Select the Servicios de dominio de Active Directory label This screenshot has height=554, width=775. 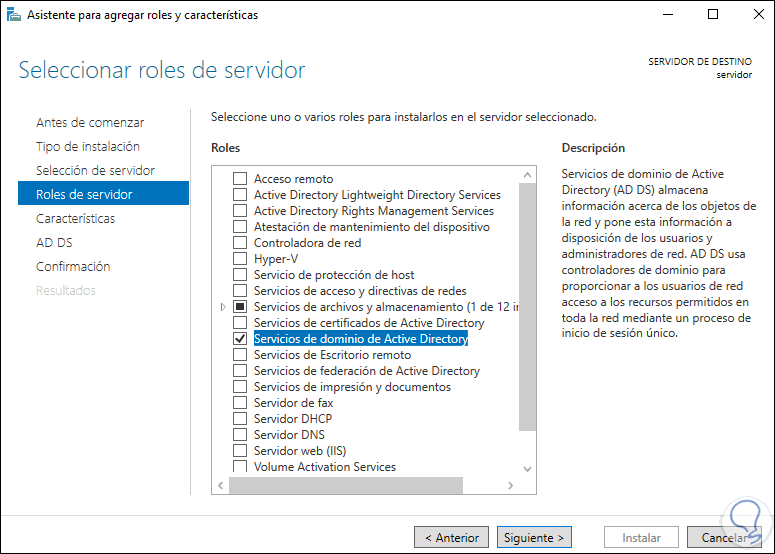click(x=361, y=339)
